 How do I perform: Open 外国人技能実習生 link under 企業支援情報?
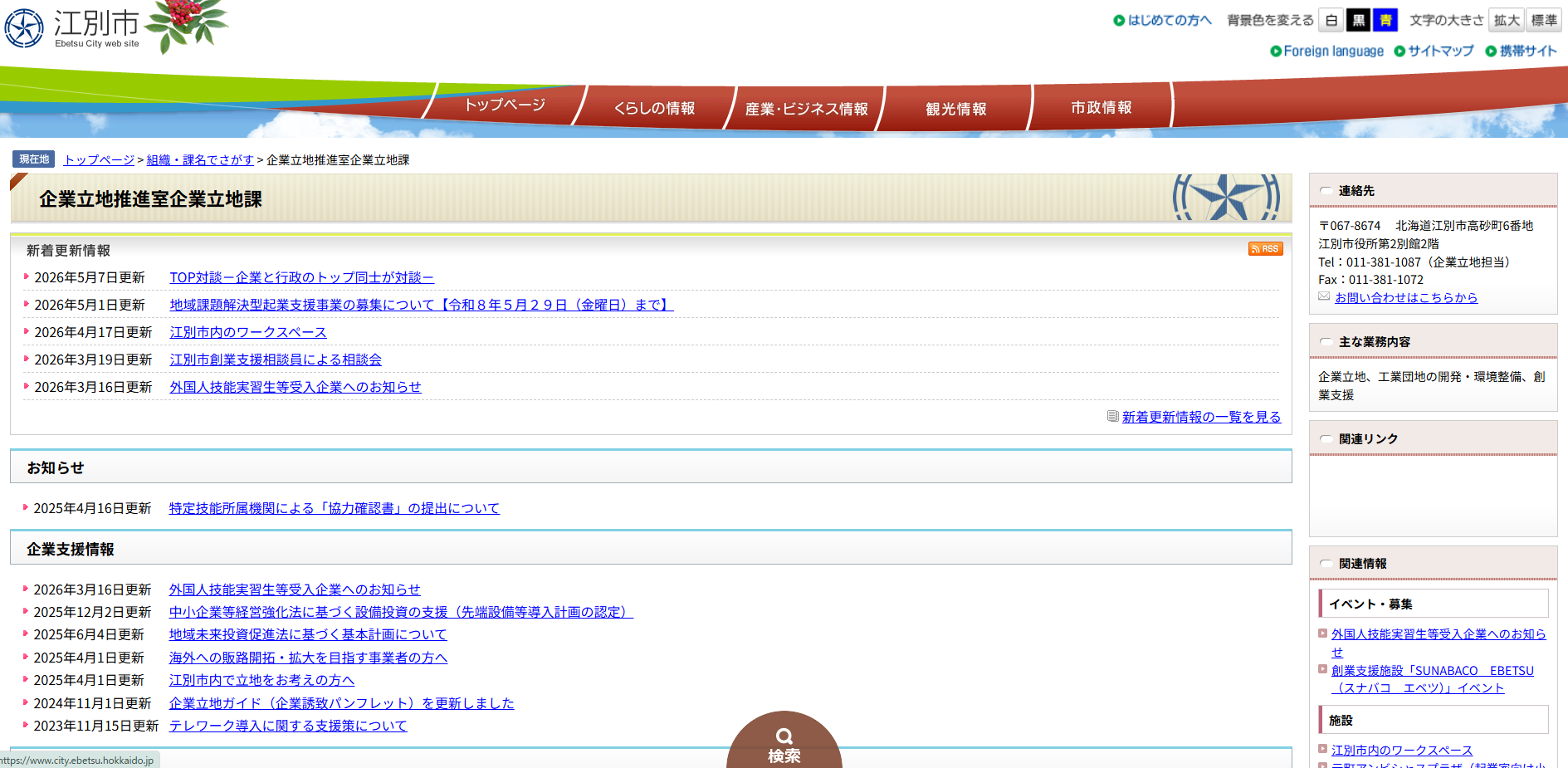point(295,589)
